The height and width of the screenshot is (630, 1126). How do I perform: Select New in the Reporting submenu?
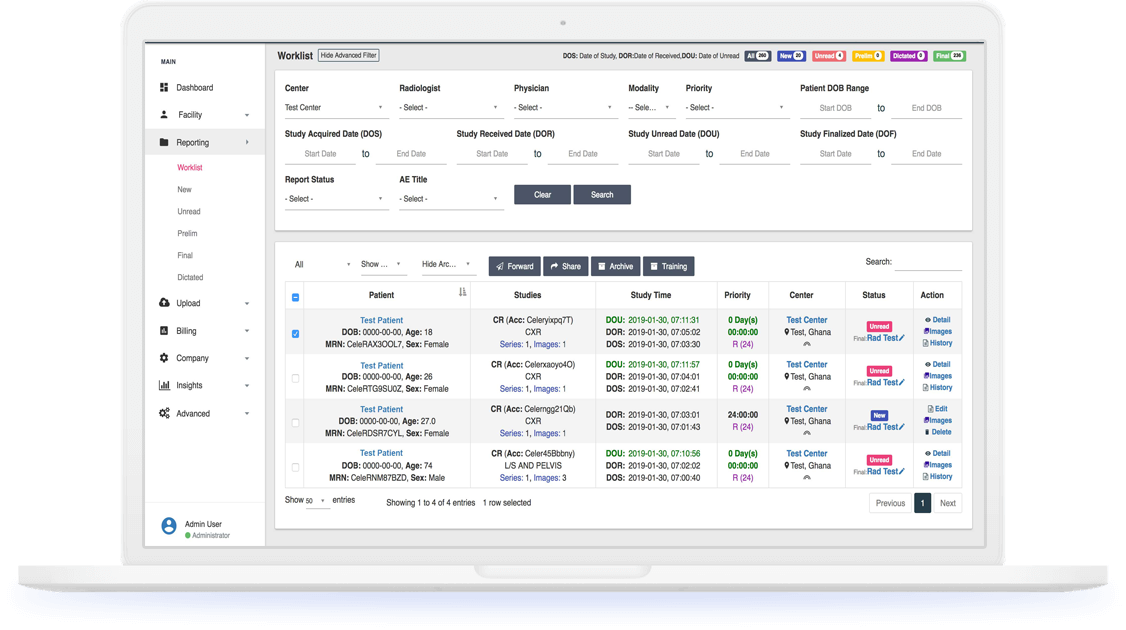(x=185, y=190)
